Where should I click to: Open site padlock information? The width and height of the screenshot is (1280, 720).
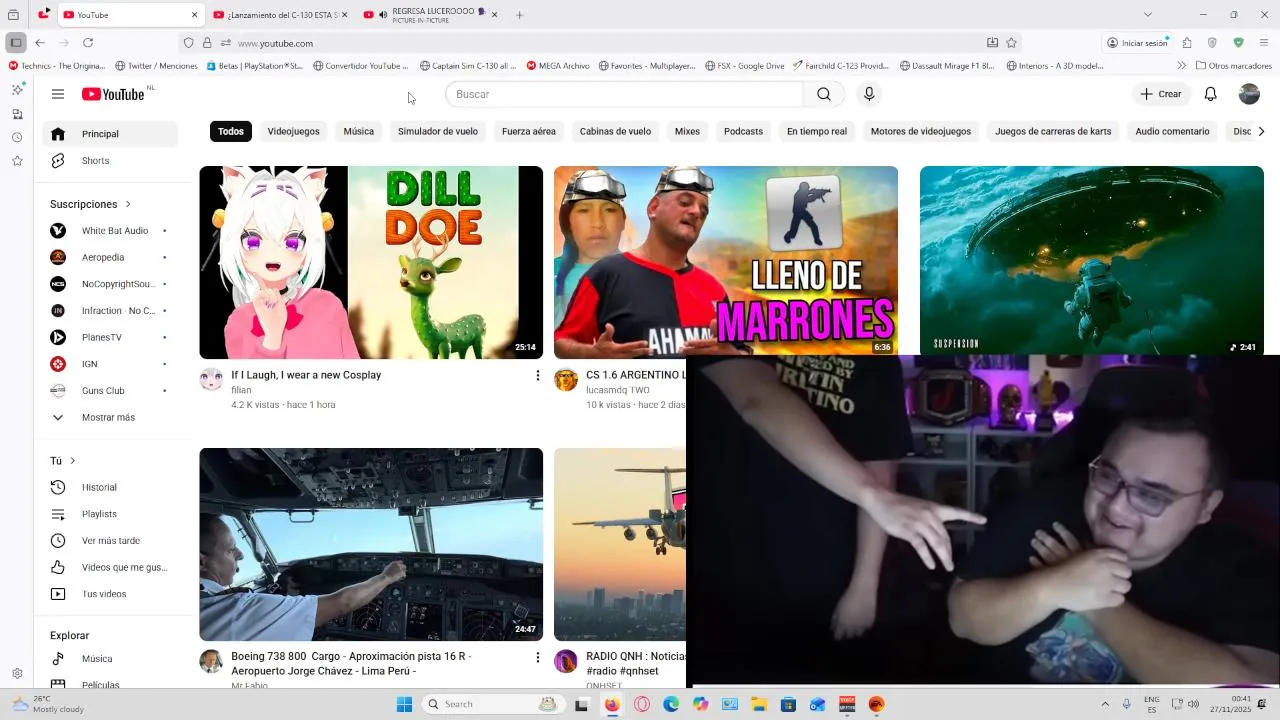(x=207, y=43)
